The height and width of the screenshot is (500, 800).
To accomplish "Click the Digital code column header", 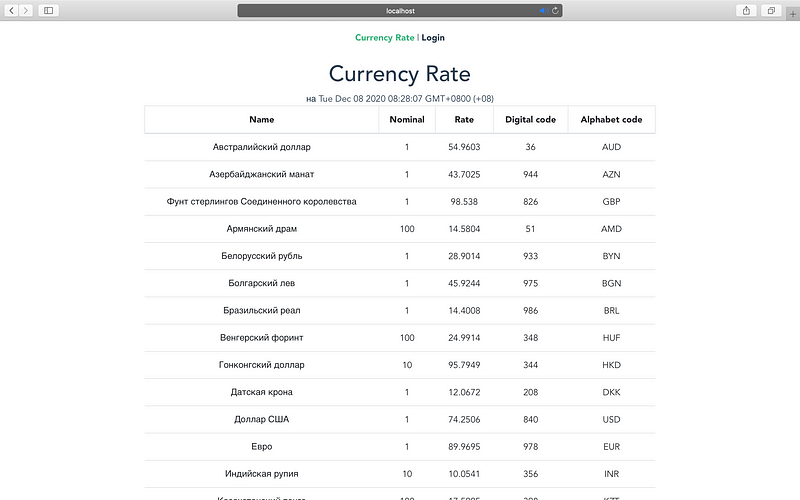I will [x=530, y=119].
